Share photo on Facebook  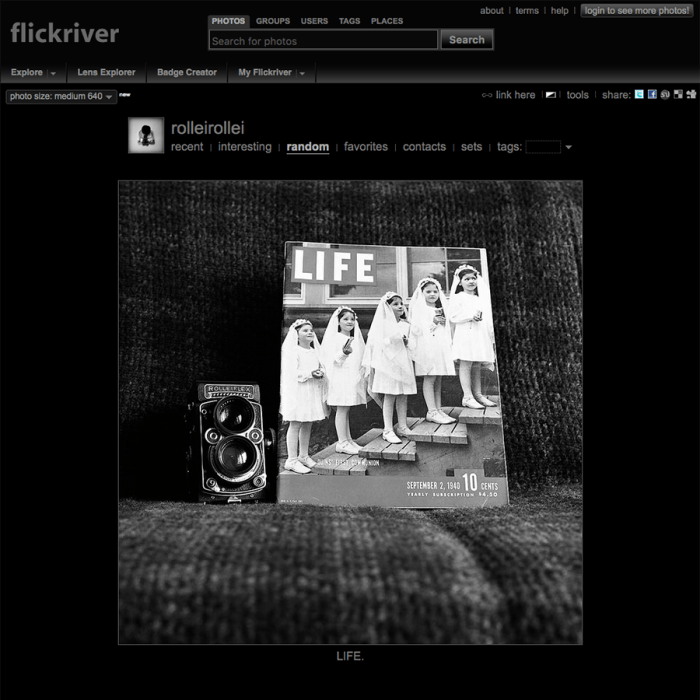[652, 95]
